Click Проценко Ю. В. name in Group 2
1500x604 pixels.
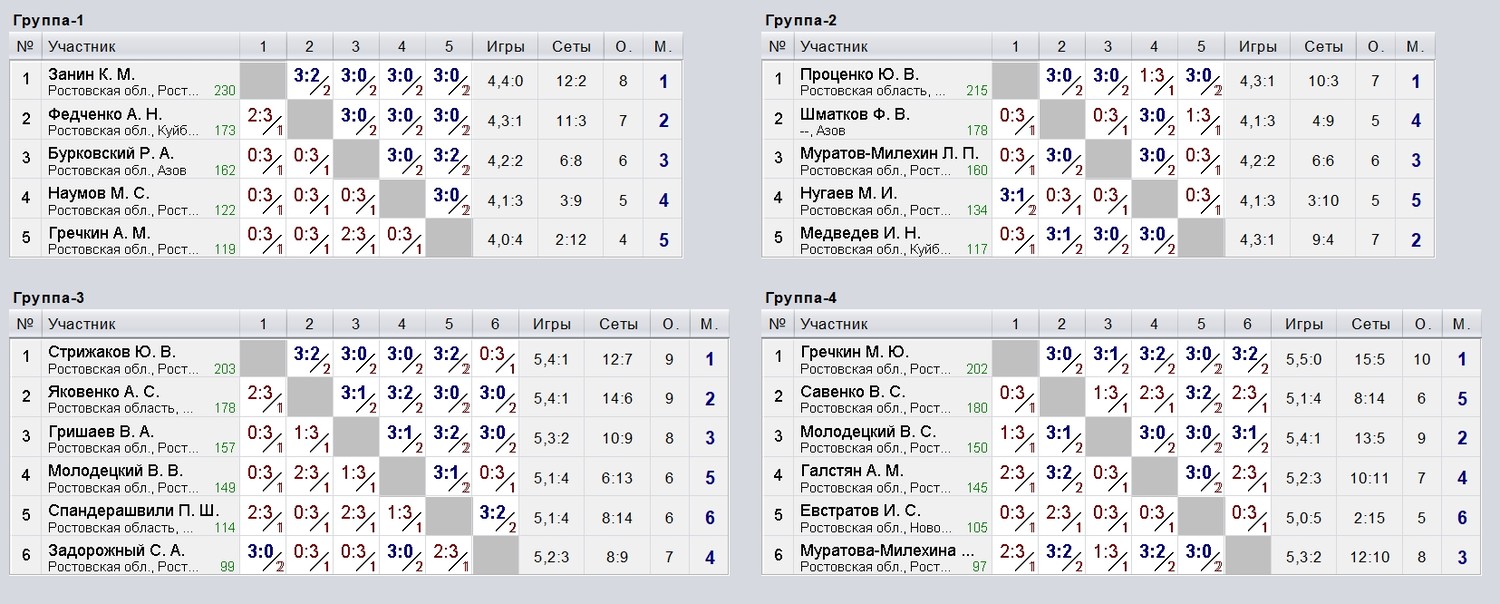click(859, 74)
